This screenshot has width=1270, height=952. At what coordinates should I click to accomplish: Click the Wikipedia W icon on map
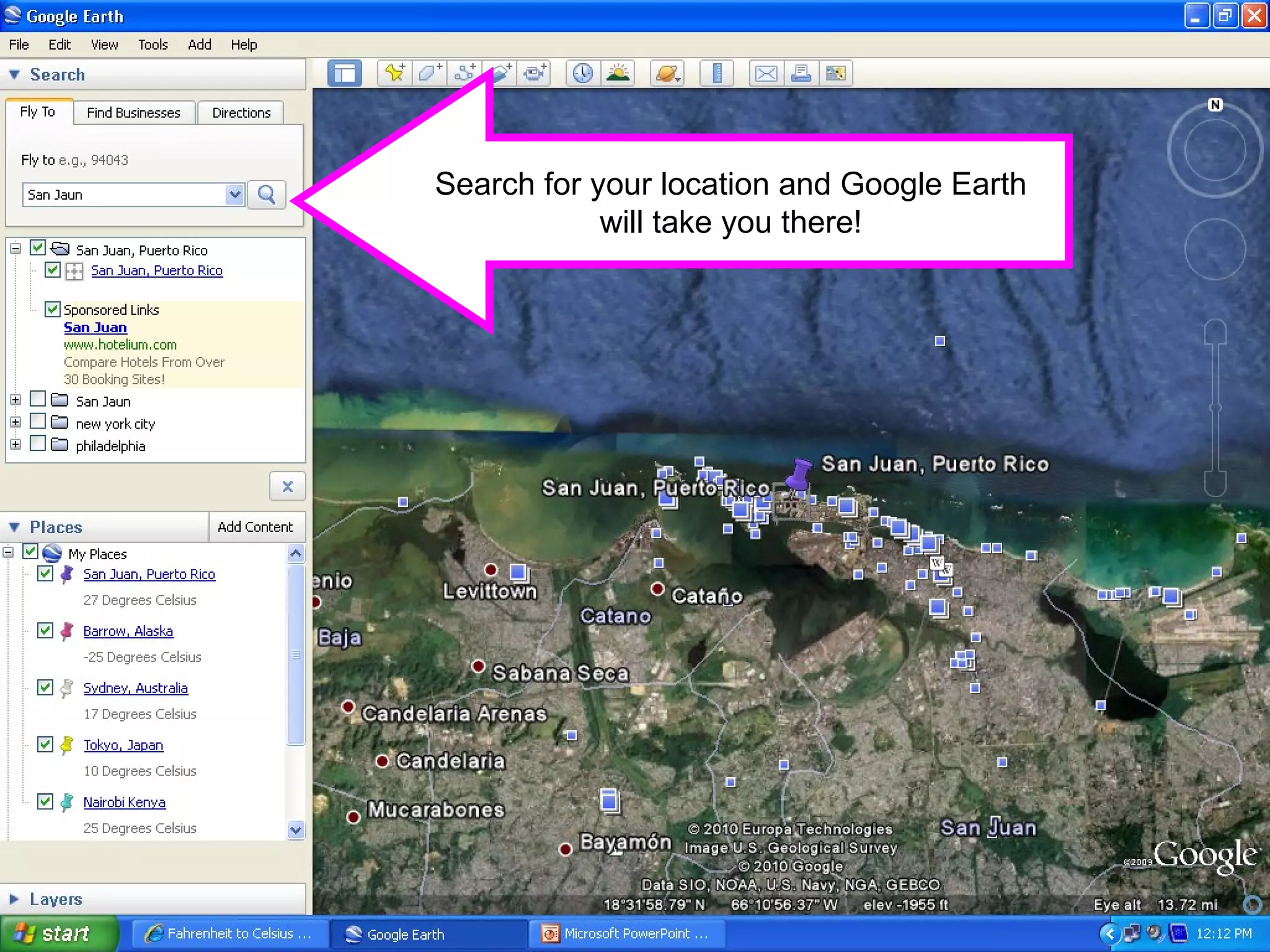[x=937, y=563]
